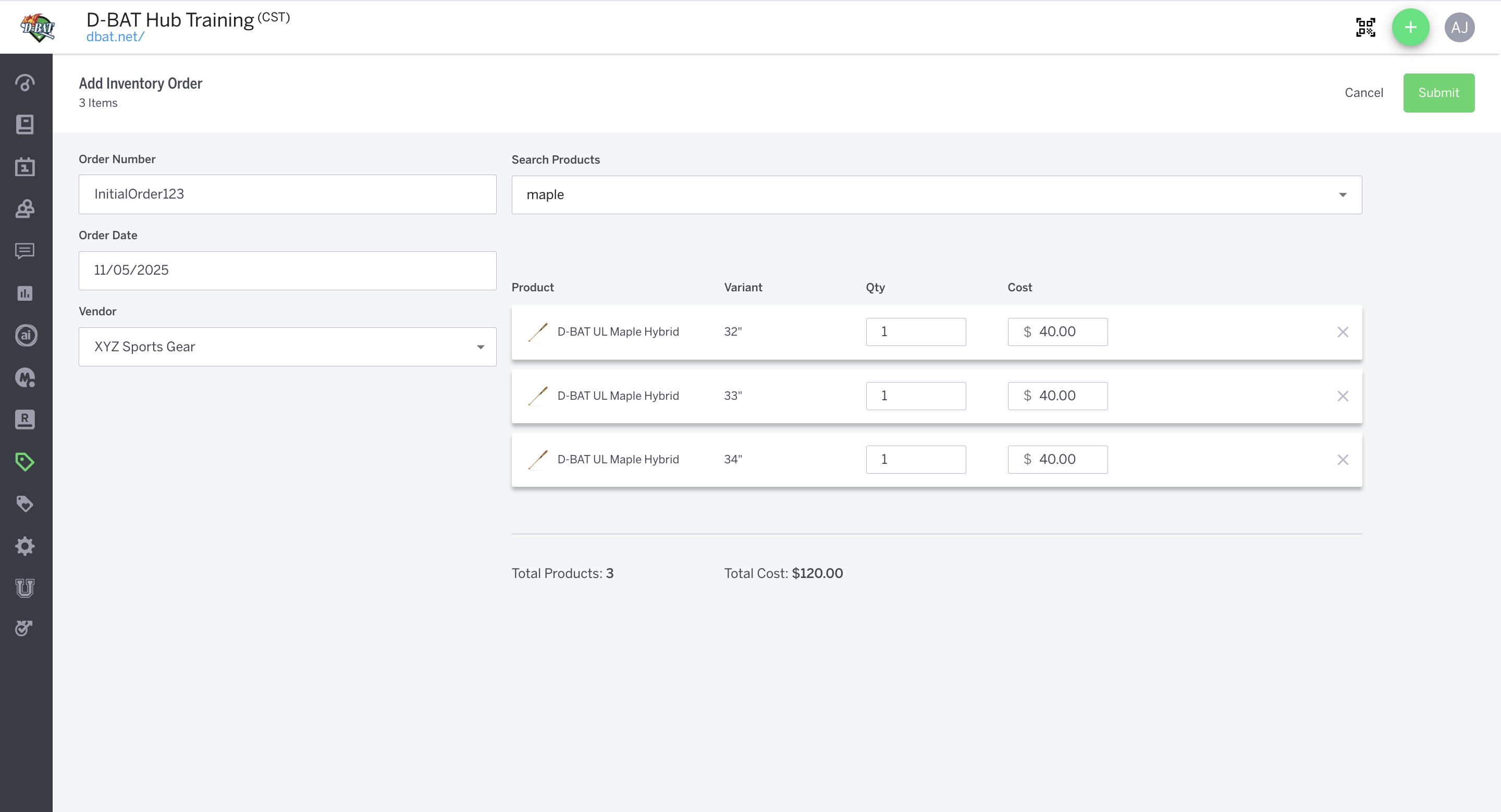The width and height of the screenshot is (1501, 812).
Task: Click the AI sidebar icon
Action: pyautogui.click(x=24, y=336)
